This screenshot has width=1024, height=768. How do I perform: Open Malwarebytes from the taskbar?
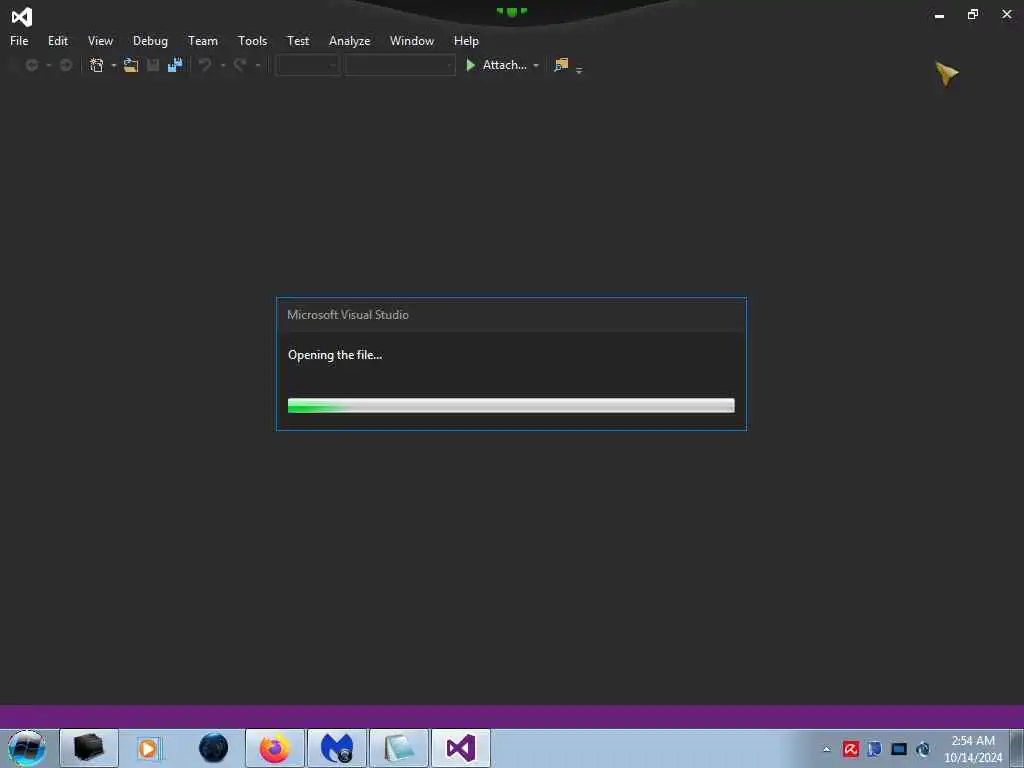coord(336,748)
